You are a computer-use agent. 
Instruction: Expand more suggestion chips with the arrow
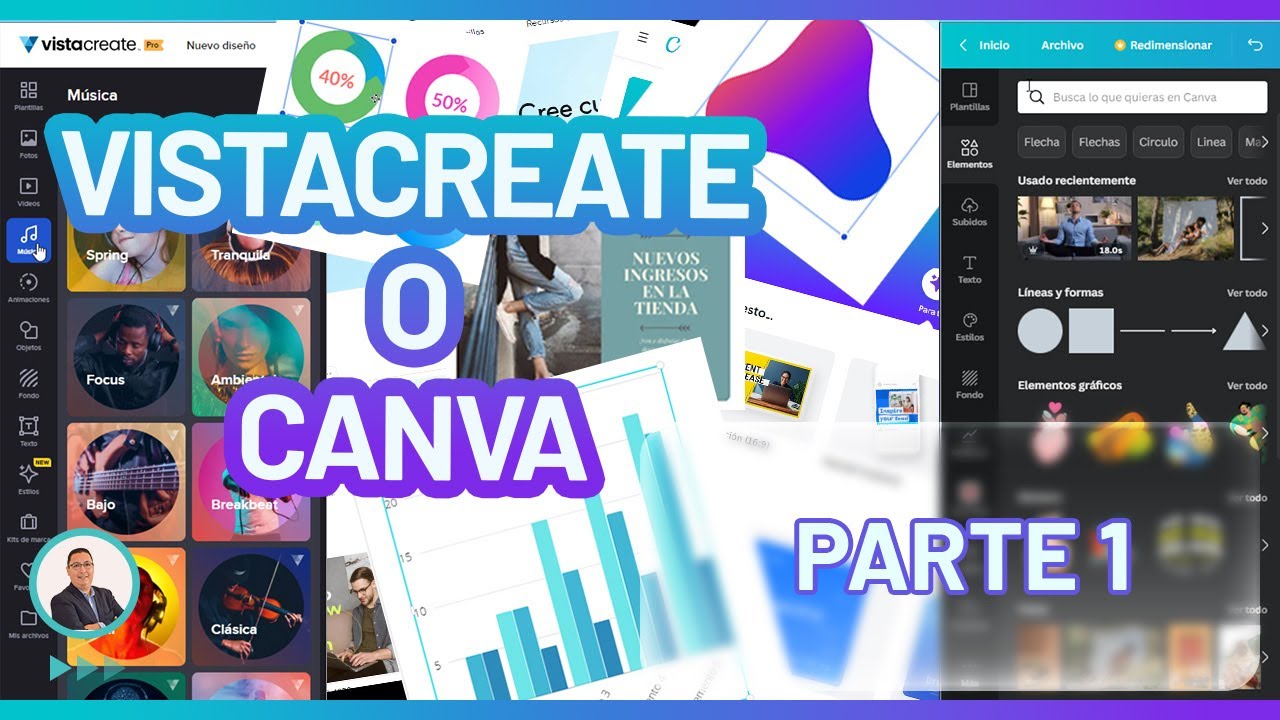(x=1265, y=142)
